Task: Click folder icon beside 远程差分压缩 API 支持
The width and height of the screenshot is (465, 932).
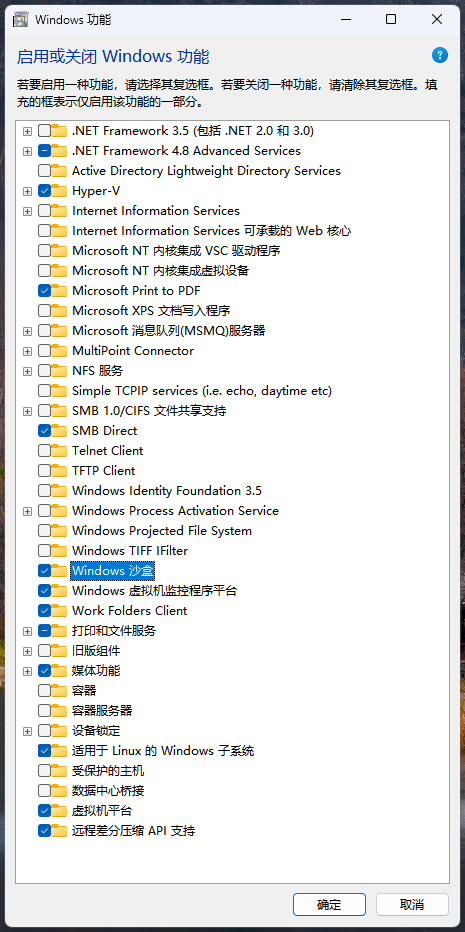Action: pos(59,831)
